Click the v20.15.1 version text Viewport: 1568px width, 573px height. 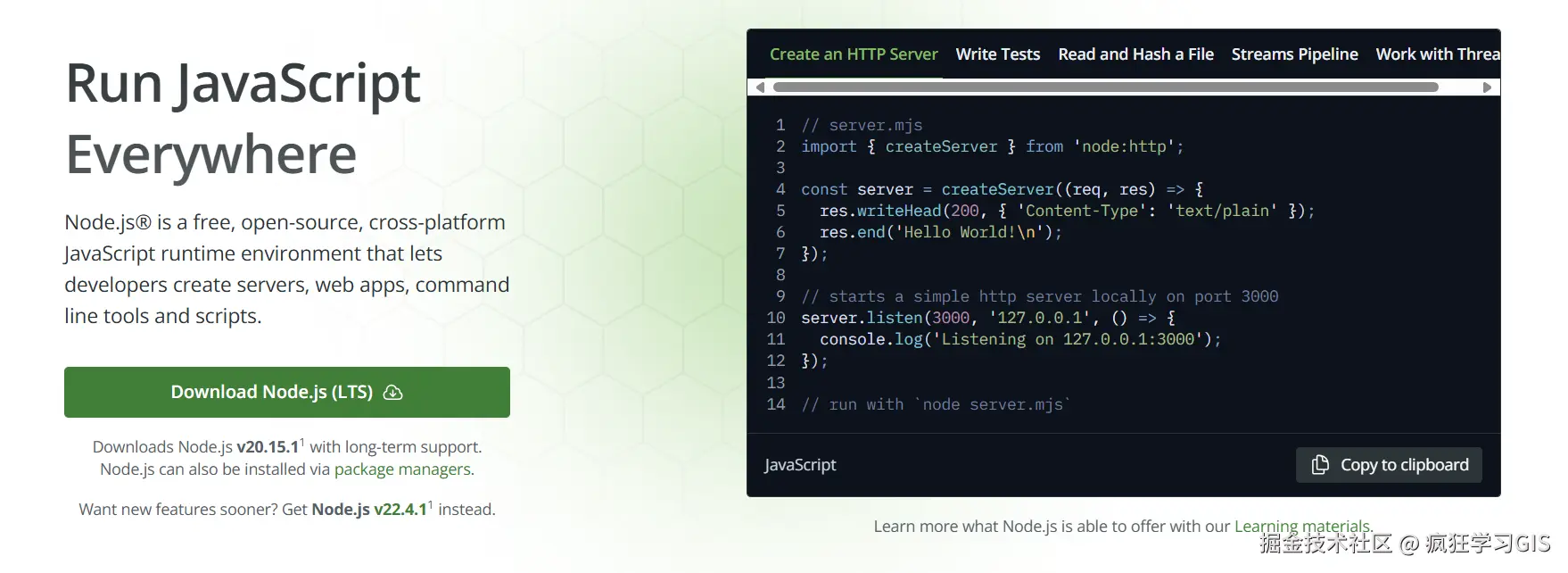268,447
